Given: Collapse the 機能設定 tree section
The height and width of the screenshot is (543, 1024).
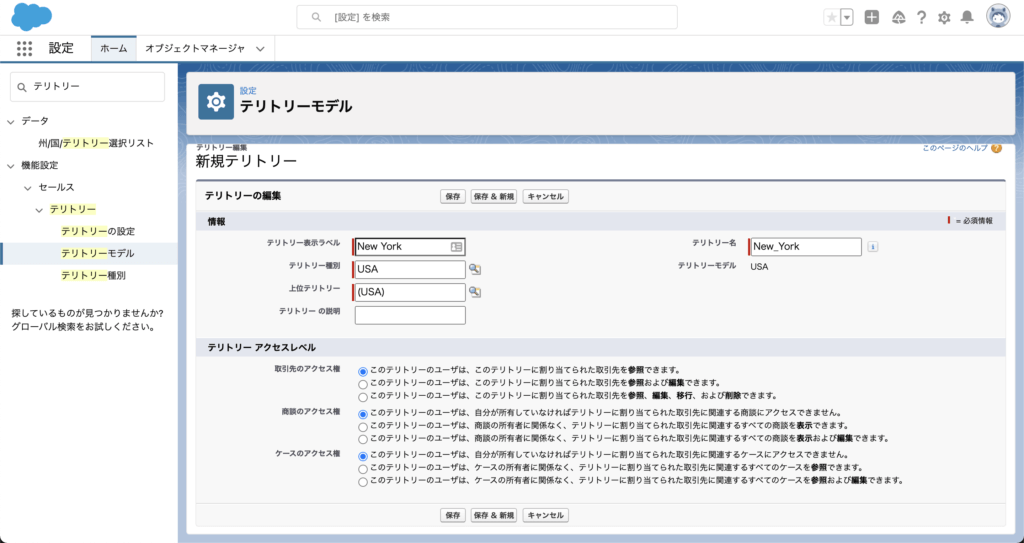Looking at the screenshot, I should click(10, 166).
